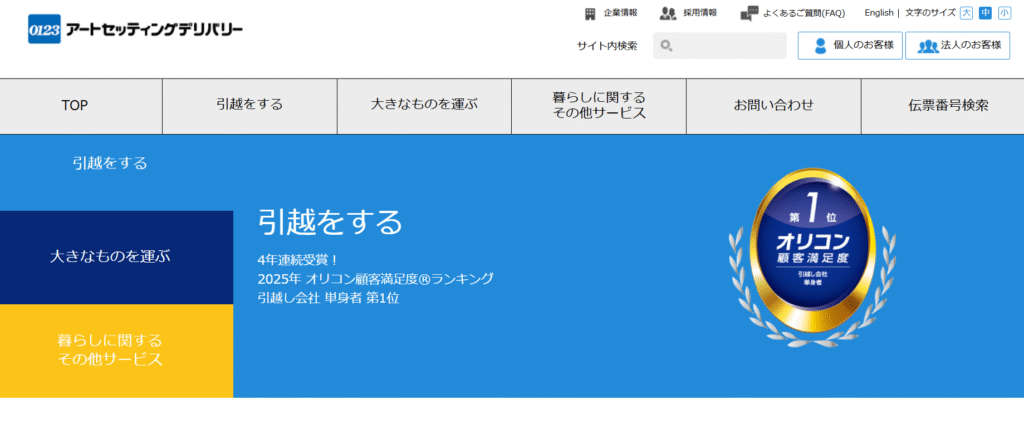
Task: Click the 4年連続受賞！ text
Action: [298, 260]
